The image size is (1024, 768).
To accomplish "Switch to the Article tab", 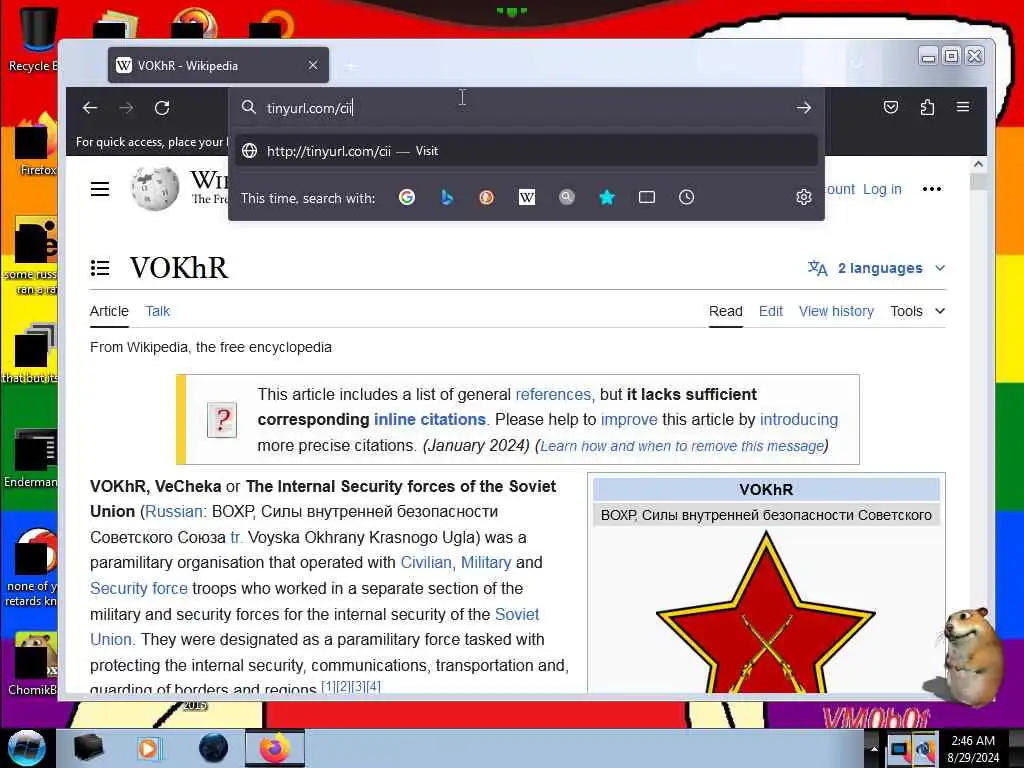I will coord(109,312).
